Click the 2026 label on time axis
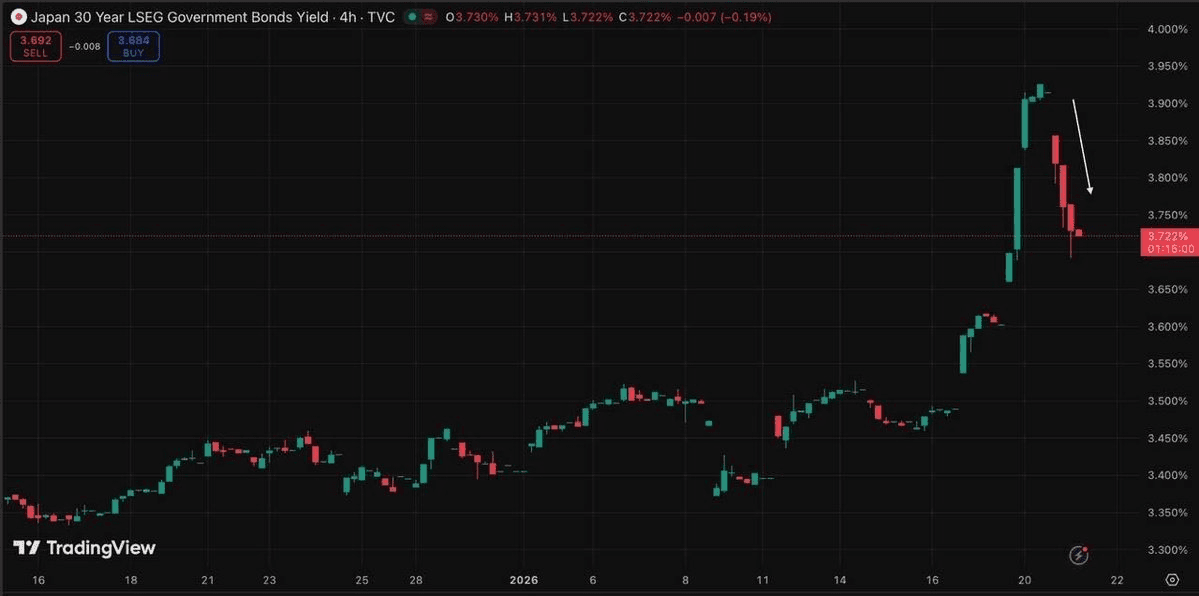 pos(524,580)
